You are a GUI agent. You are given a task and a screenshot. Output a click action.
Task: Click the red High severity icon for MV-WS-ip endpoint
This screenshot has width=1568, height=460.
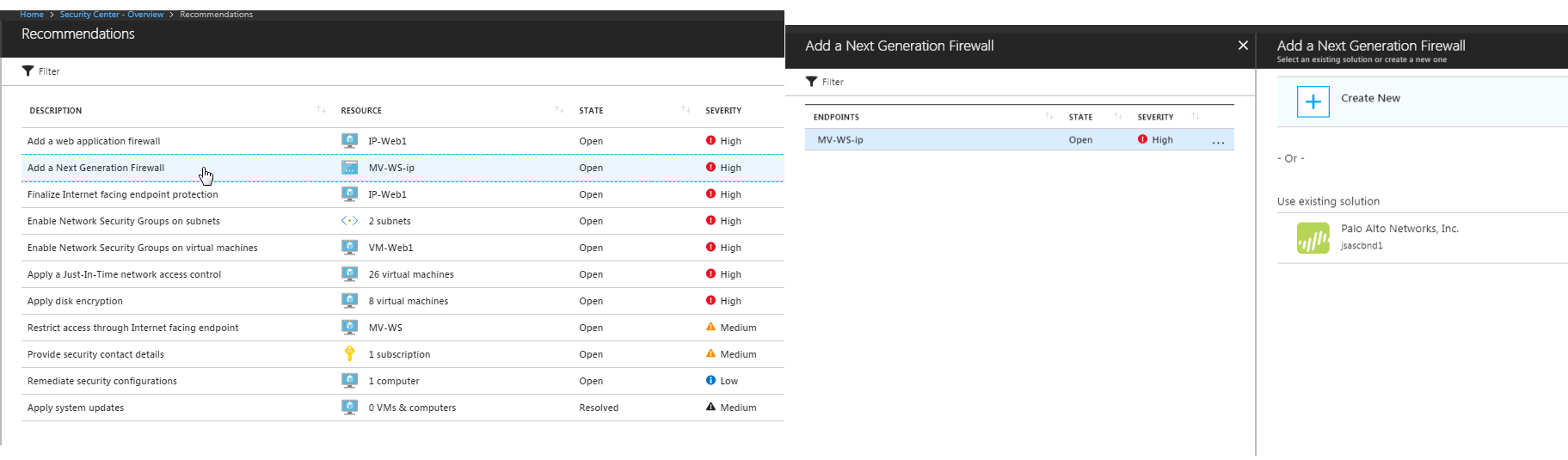point(1142,139)
